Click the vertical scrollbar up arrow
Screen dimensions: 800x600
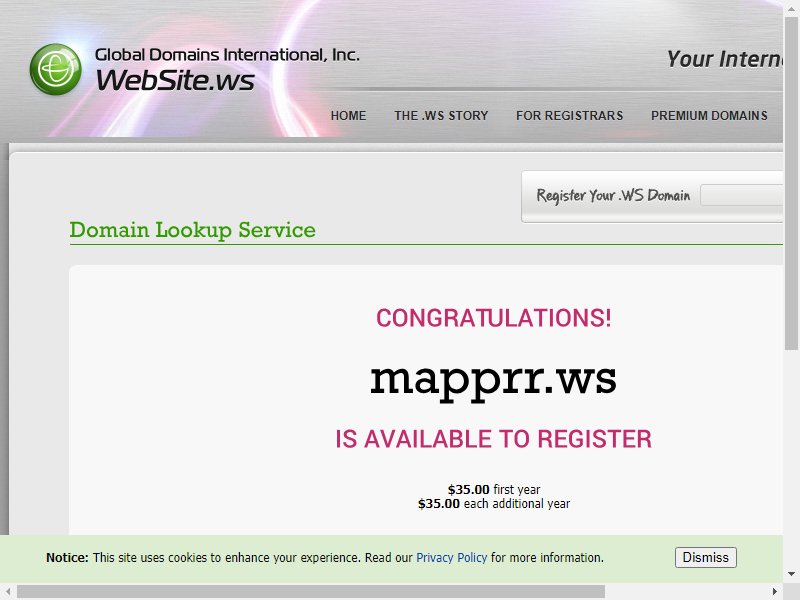791,8
